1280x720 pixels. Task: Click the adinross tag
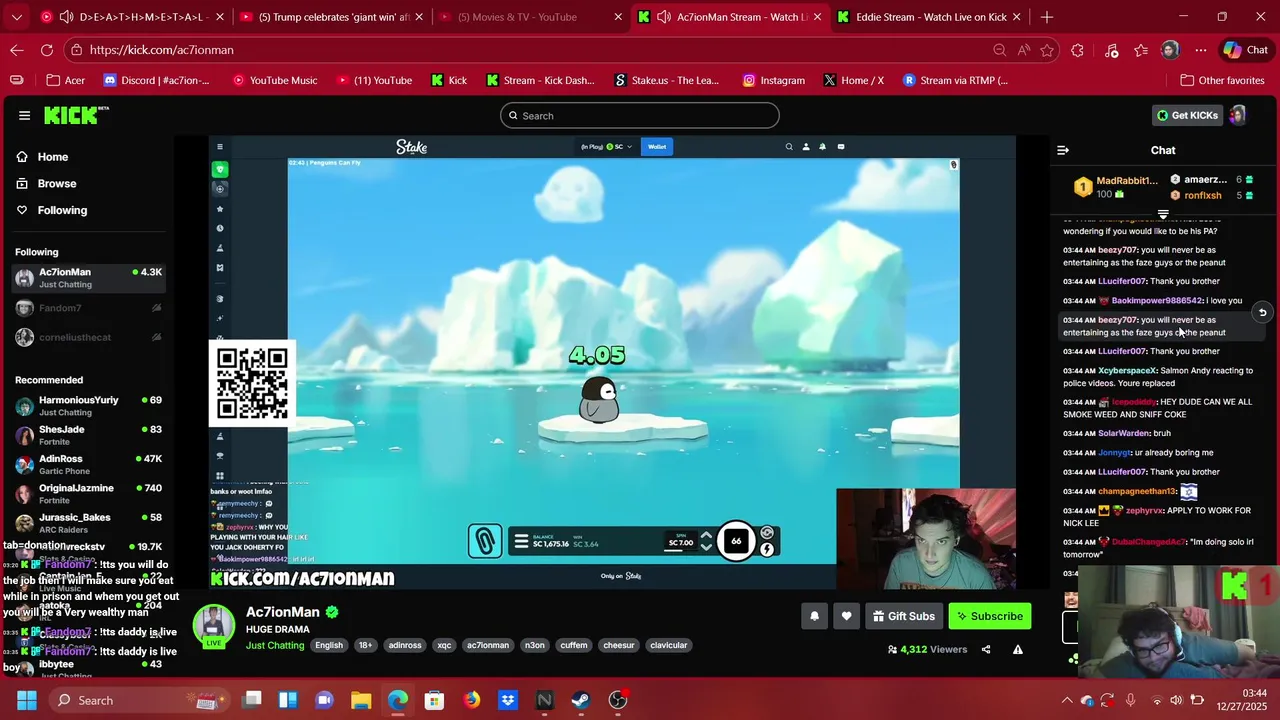click(405, 645)
